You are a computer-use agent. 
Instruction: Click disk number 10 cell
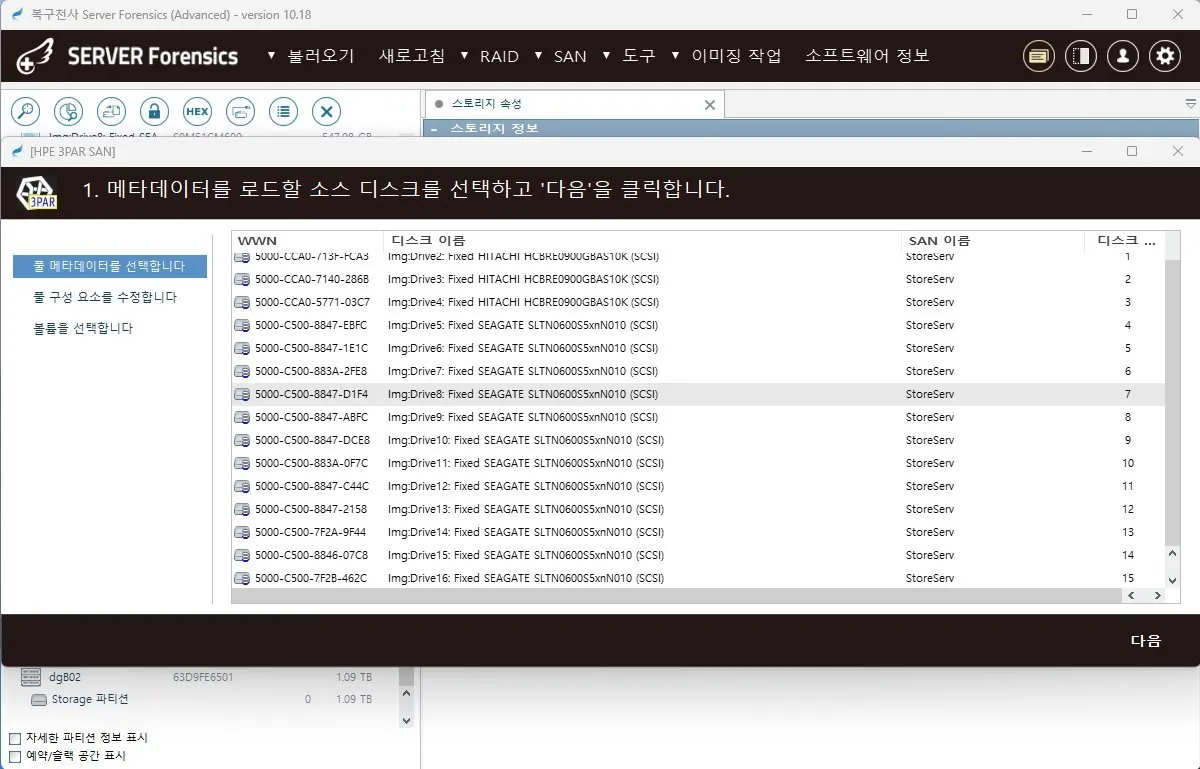click(1128, 463)
